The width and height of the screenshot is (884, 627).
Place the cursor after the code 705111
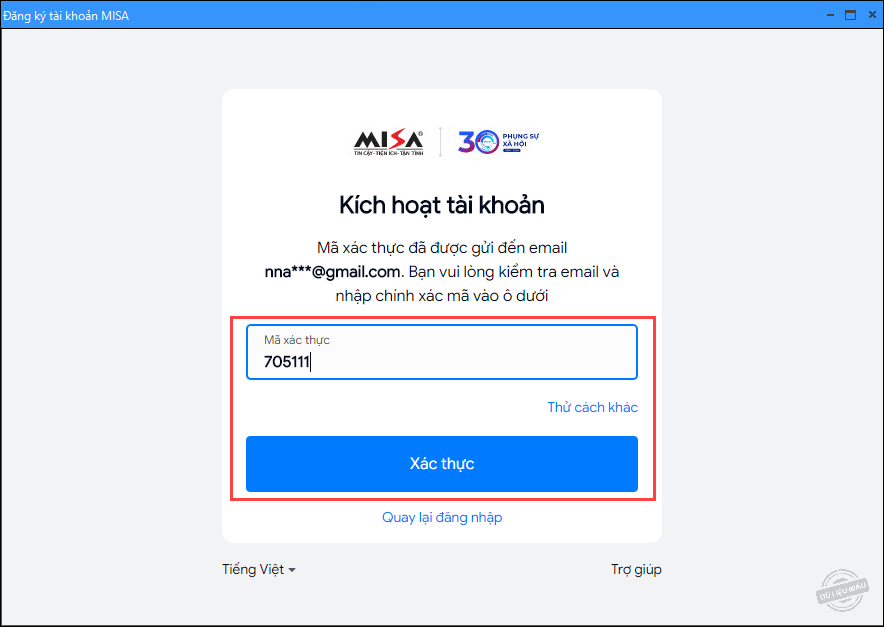(311, 362)
